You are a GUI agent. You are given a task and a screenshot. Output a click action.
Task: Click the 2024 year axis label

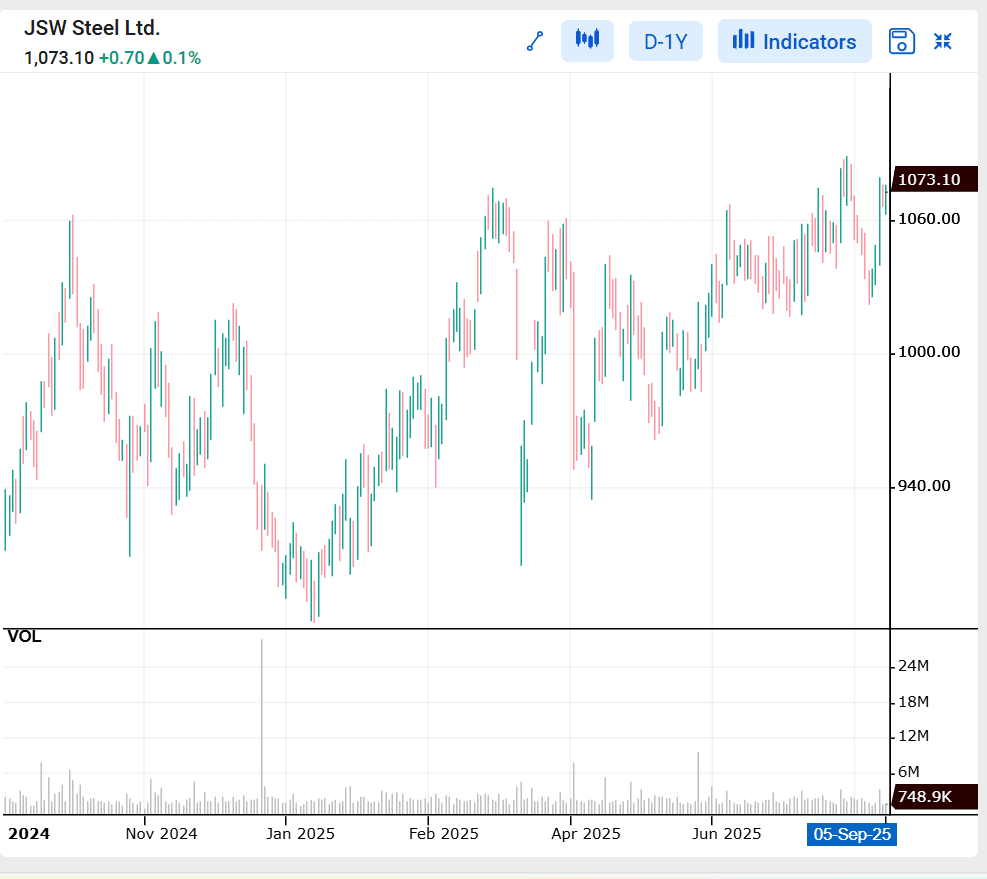point(29,834)
